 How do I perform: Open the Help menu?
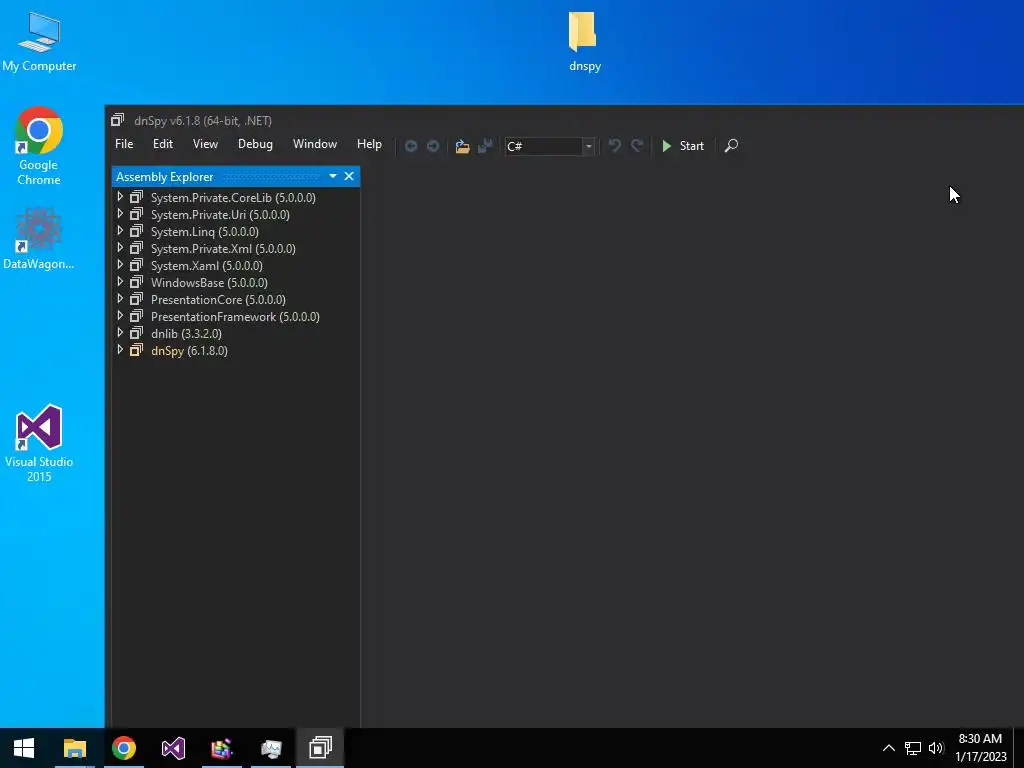click(369, 144)
